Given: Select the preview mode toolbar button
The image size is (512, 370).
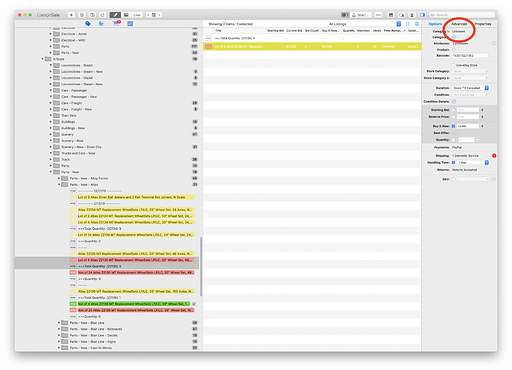Looking at the screenshot, I should pyautogui.click(x=126, y=15).
